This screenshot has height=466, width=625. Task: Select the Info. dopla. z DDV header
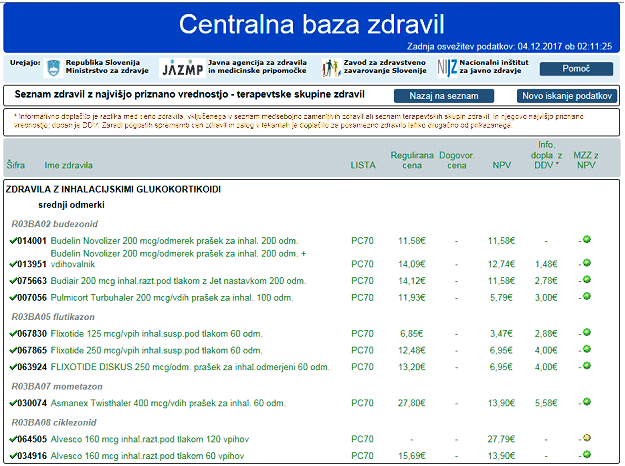click(x=546, y=155)
